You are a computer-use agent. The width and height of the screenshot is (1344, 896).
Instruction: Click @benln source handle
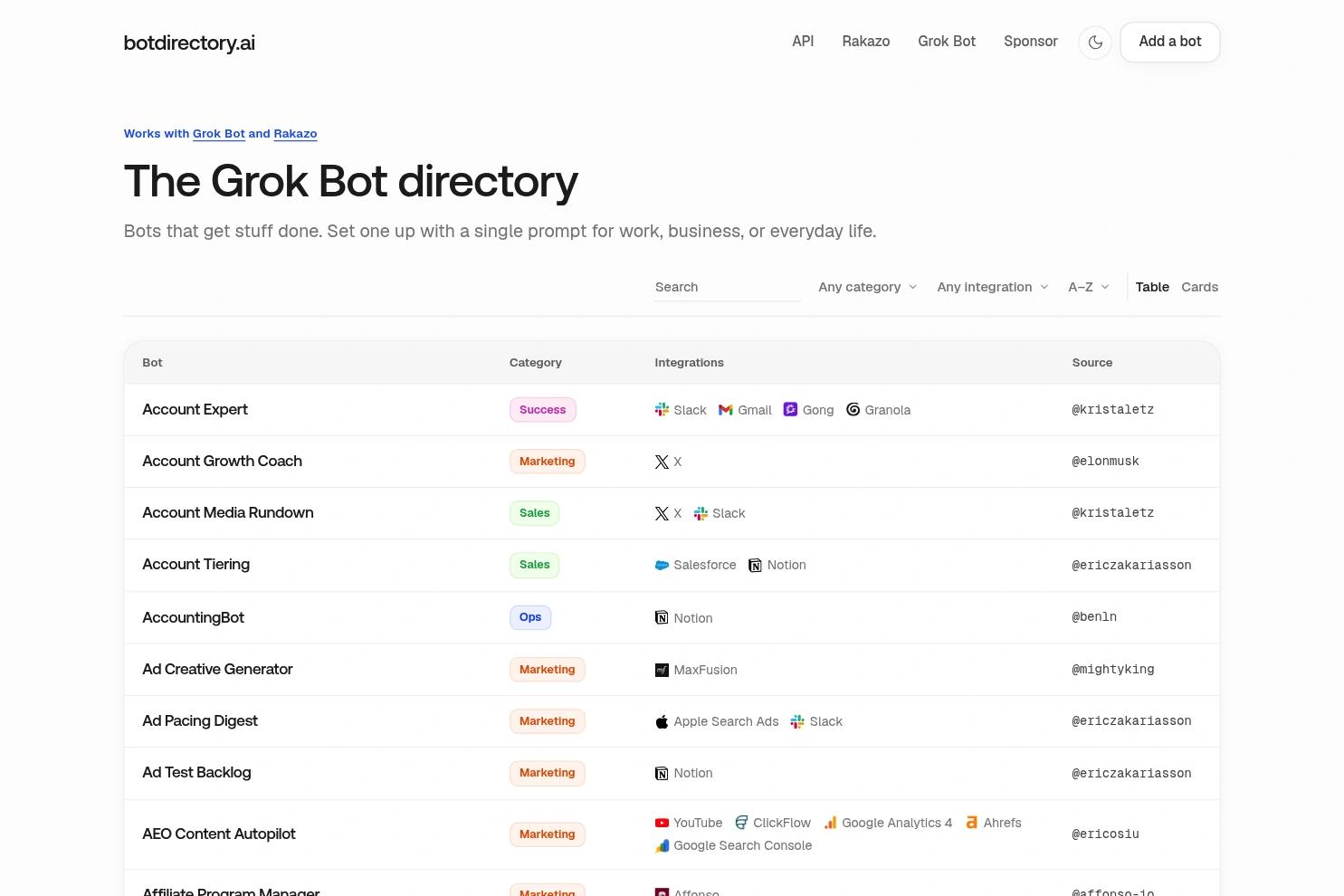tap(1094, 617)
